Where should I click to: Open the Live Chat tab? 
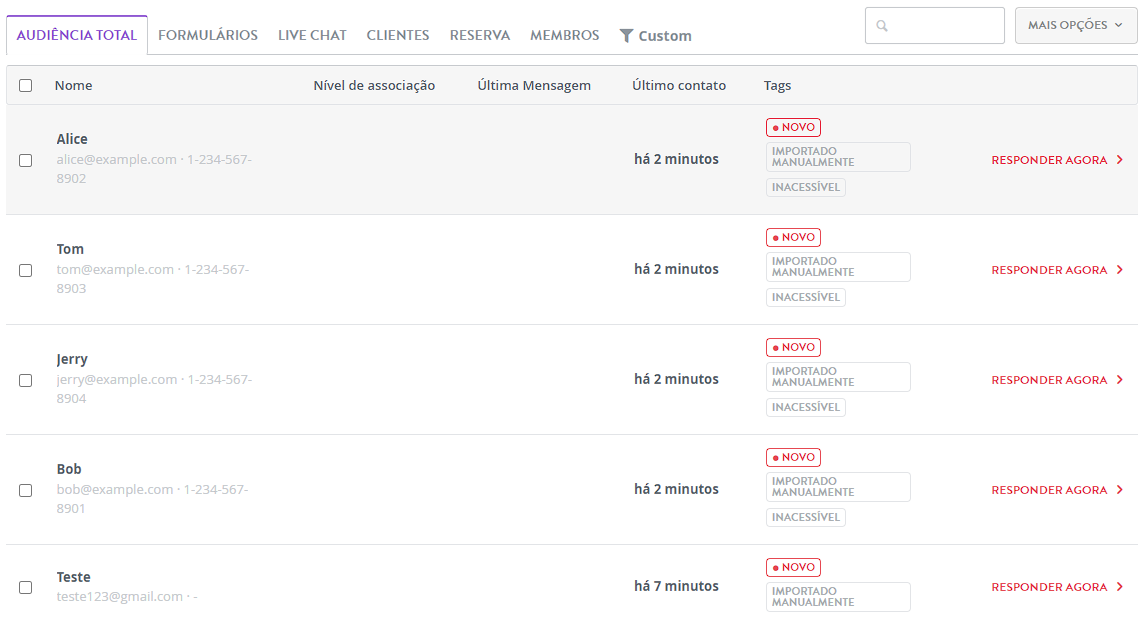pos(312,35)
